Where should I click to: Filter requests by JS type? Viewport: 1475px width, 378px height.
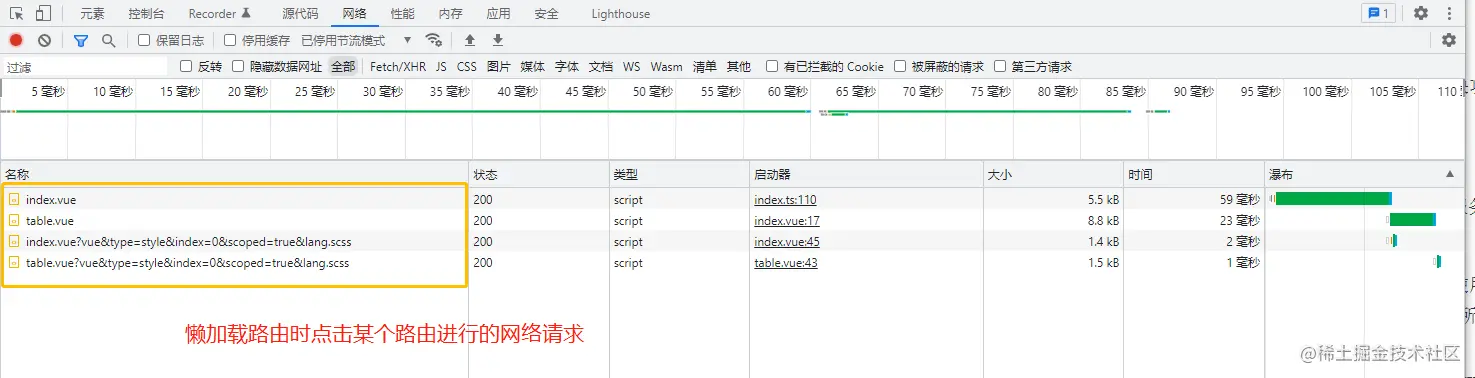(441, 66)
